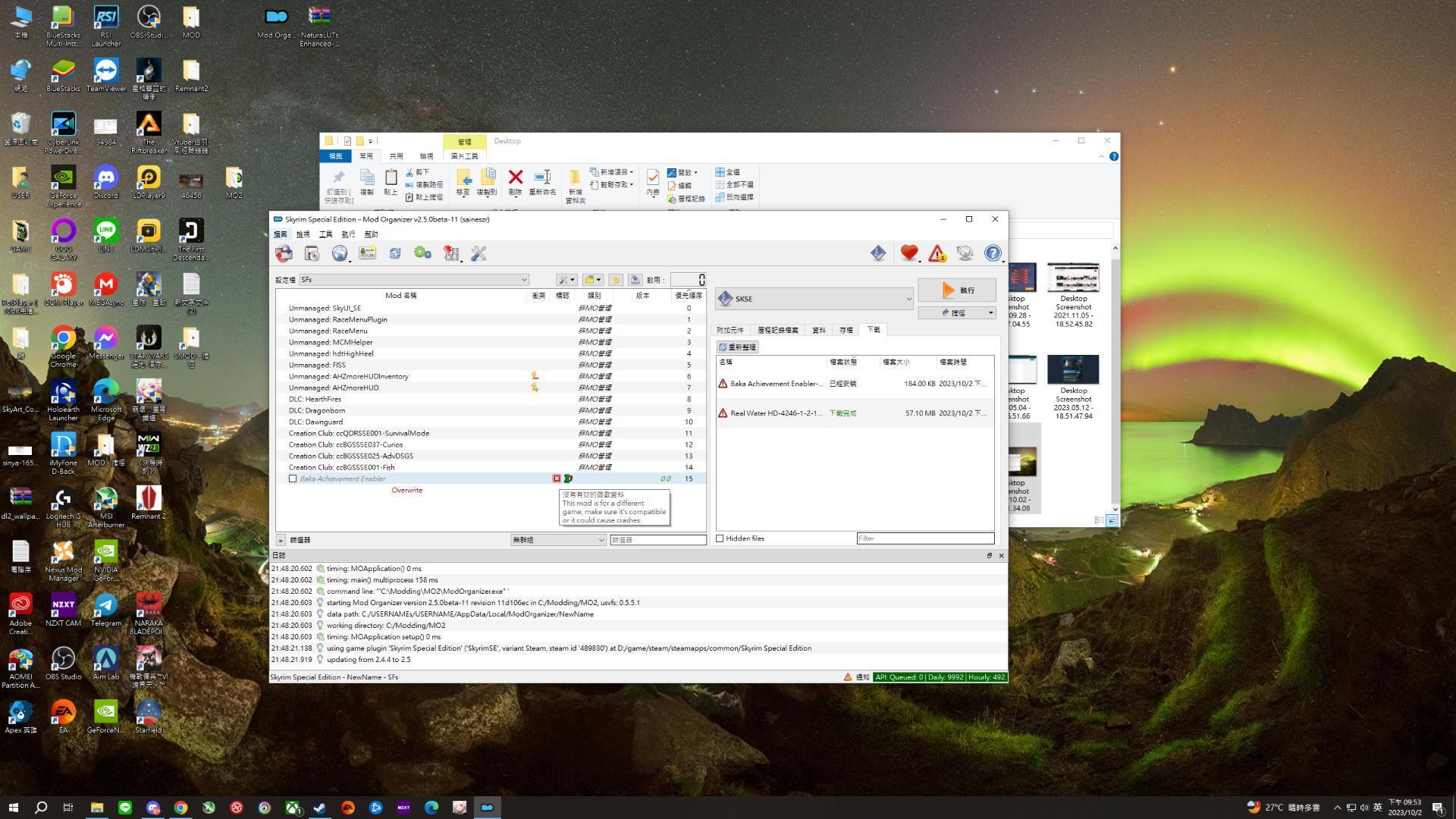Viewport: 1456px width, 819px height.
Task: Open the profiles ID card icon
Action: 367,253
